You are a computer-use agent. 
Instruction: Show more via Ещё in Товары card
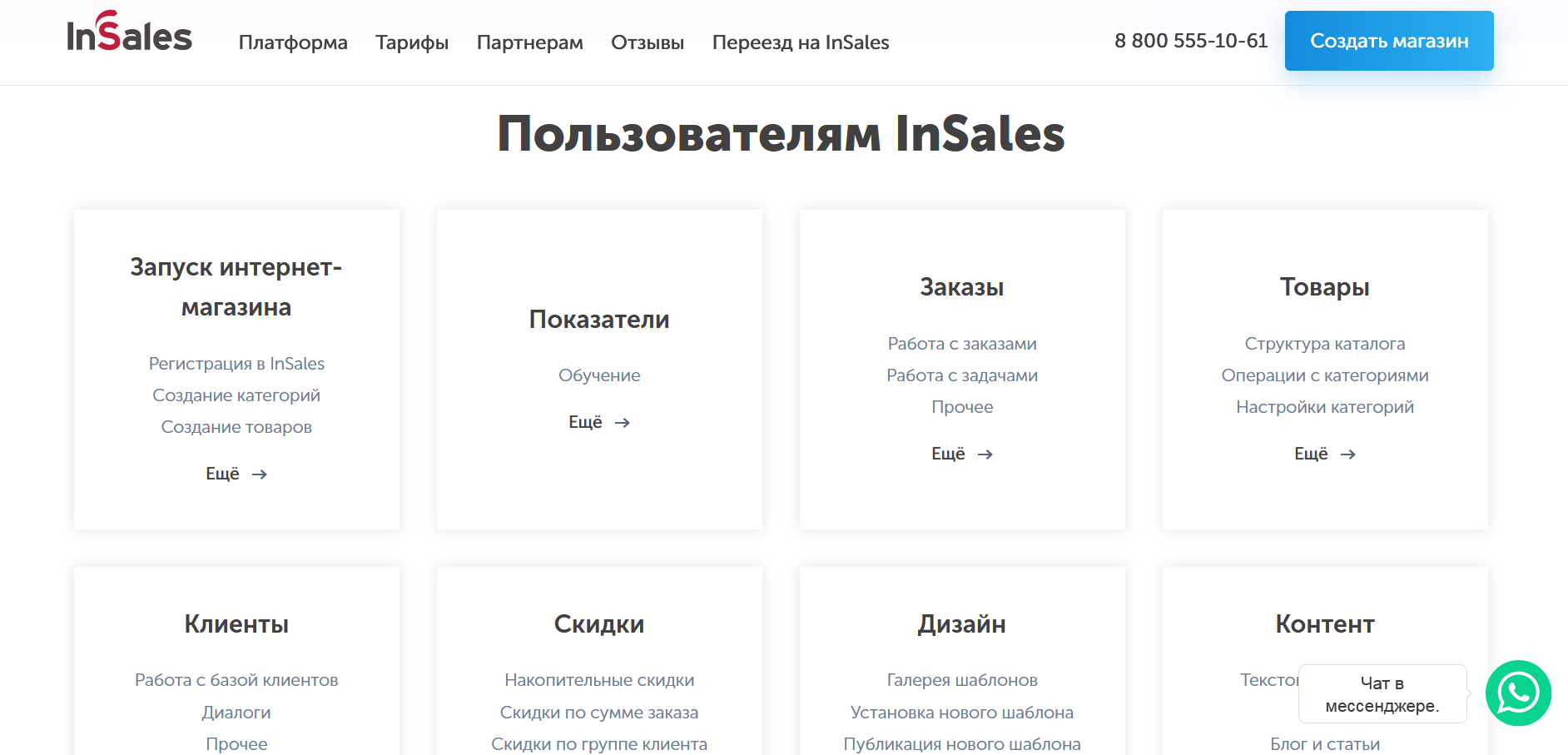(1325, 454)
